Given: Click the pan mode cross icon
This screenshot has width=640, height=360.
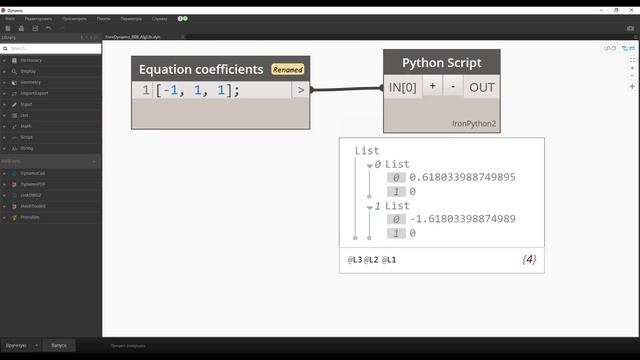Looking at the screenshot, I should tap(632, 87).
